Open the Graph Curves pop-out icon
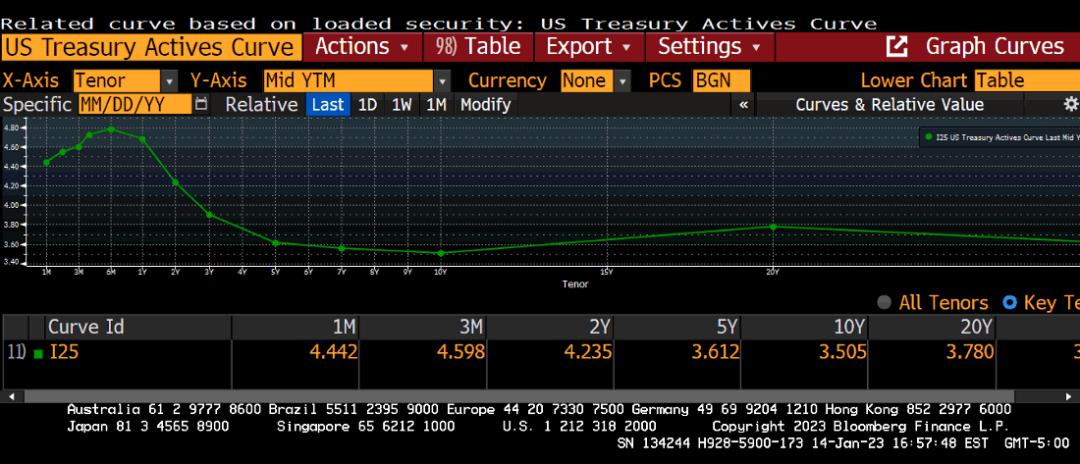The image size is (1080, 464). click(x=897, y=46)
